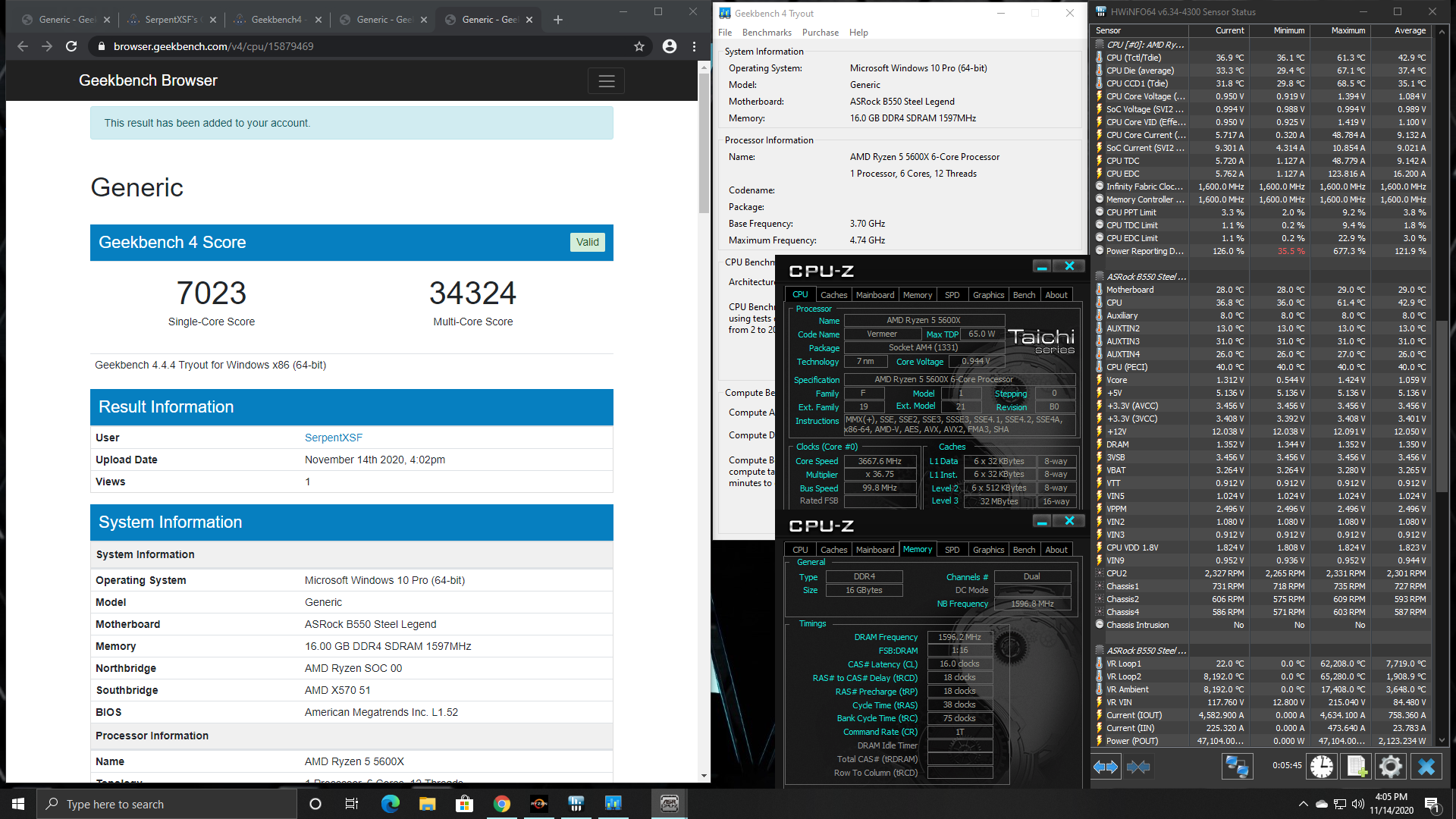Select Chassis Intrusion sensor row
Viewport: 1456px width, 819px height.
[x=1261, y=625]
